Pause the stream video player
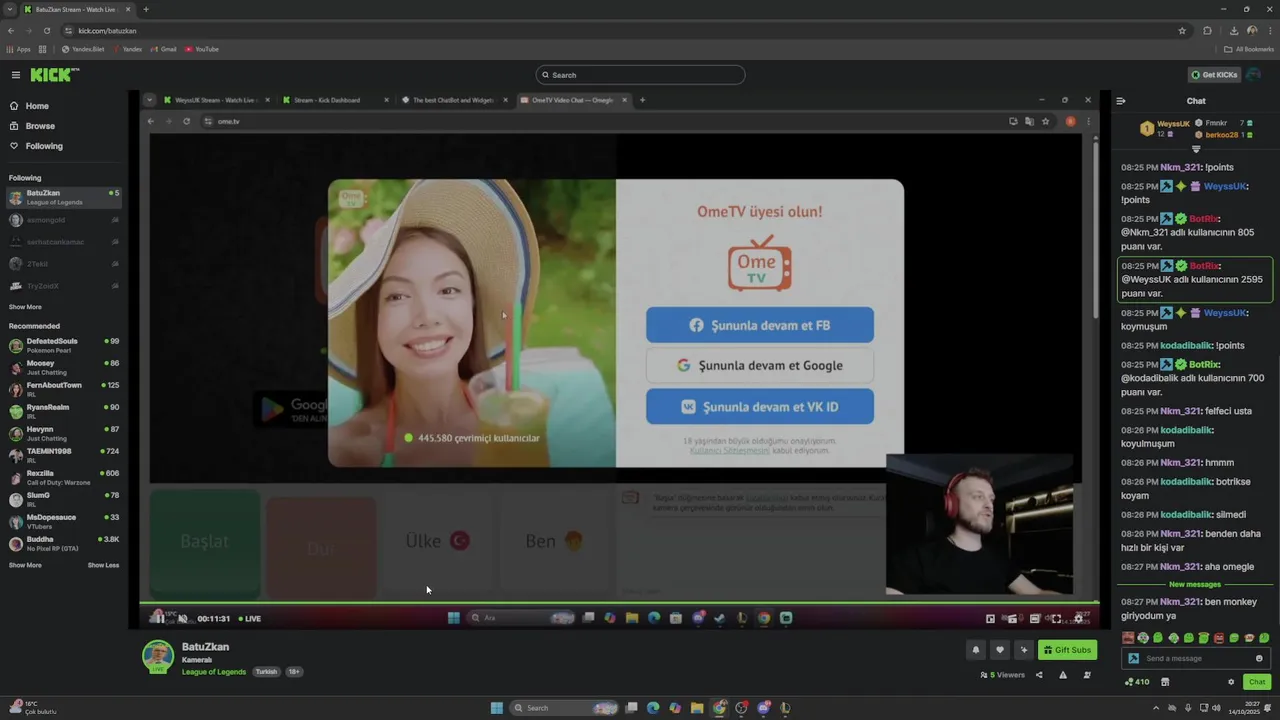1280x720 pixels. pyautogui.click(x=158, y=618)
